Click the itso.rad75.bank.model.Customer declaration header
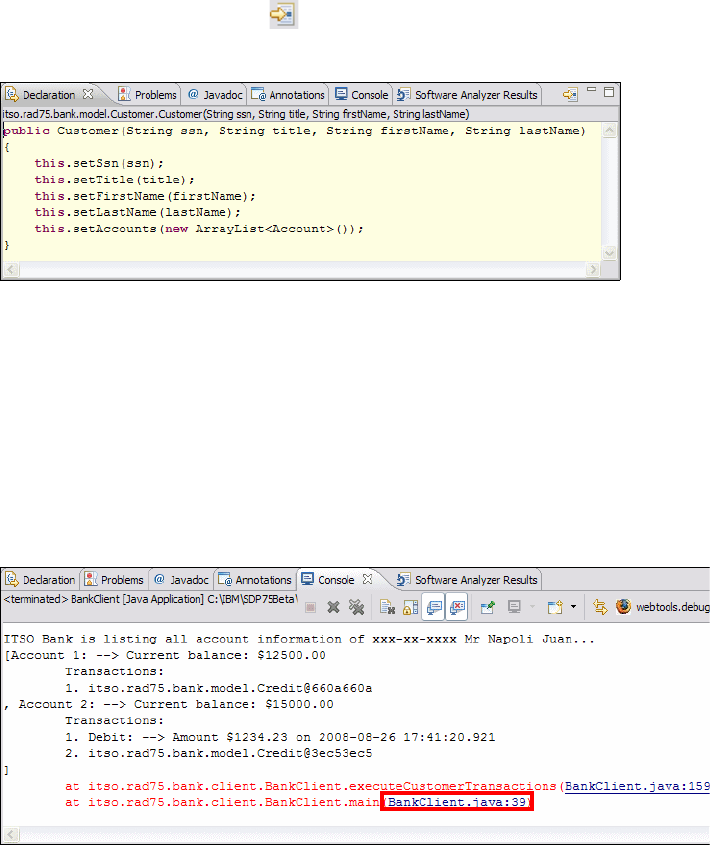The width and height of the screenshot is (710, 845). coord(236,114)
